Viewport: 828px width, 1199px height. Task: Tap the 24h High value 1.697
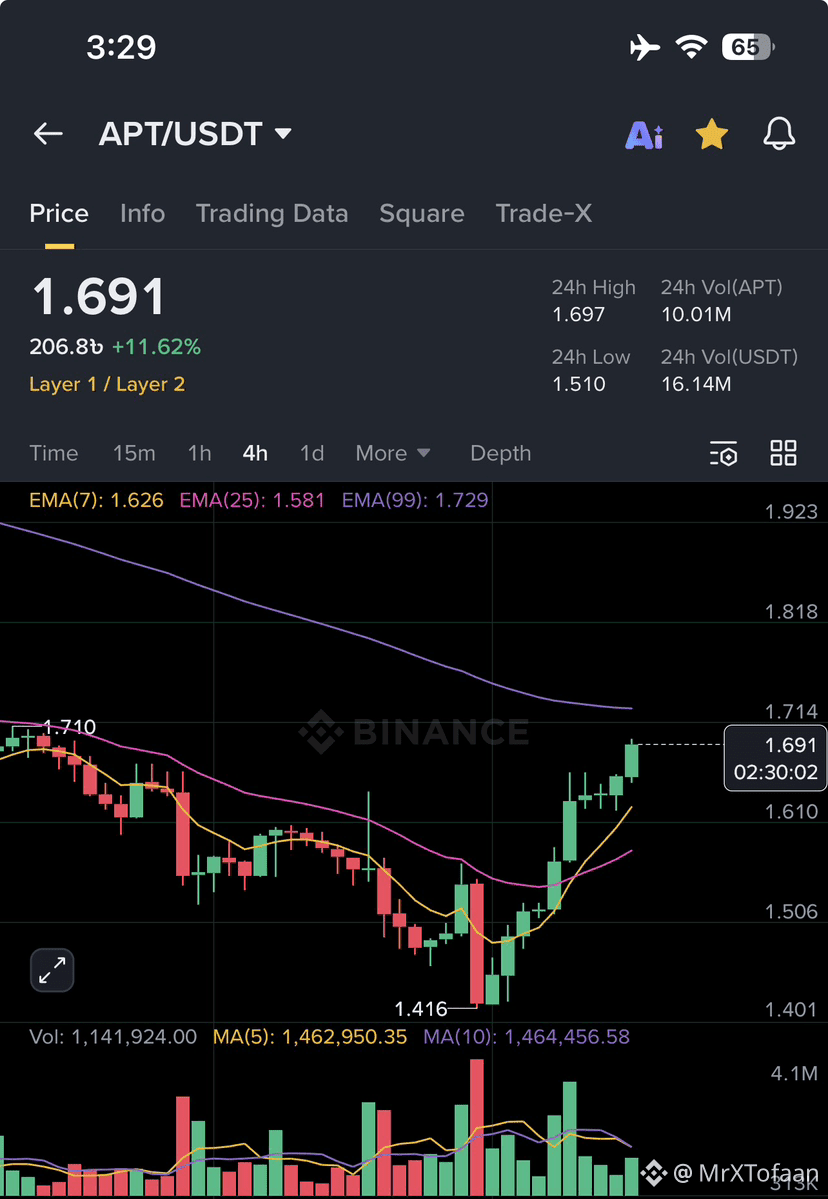click(578, 314)
